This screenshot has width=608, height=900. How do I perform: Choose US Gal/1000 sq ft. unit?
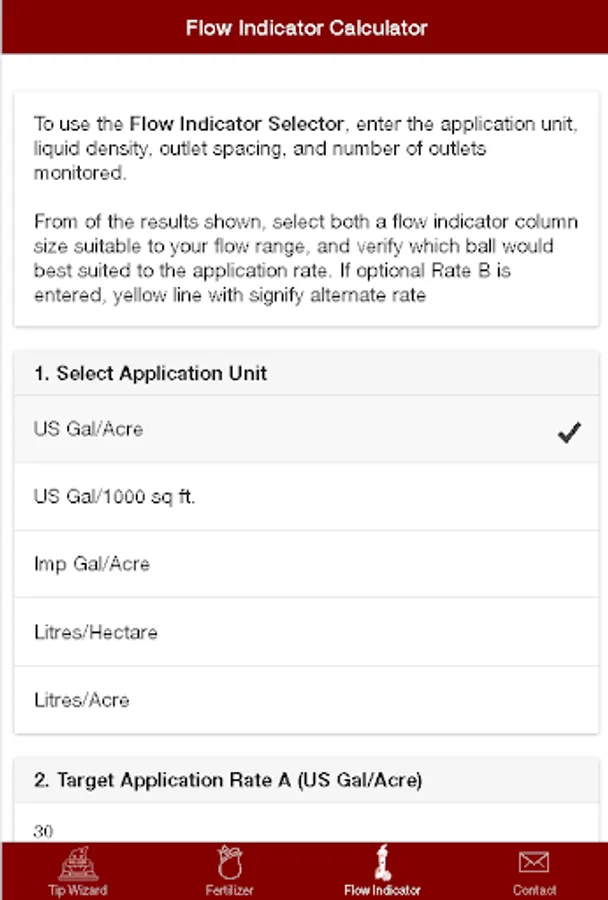point(114,497)
